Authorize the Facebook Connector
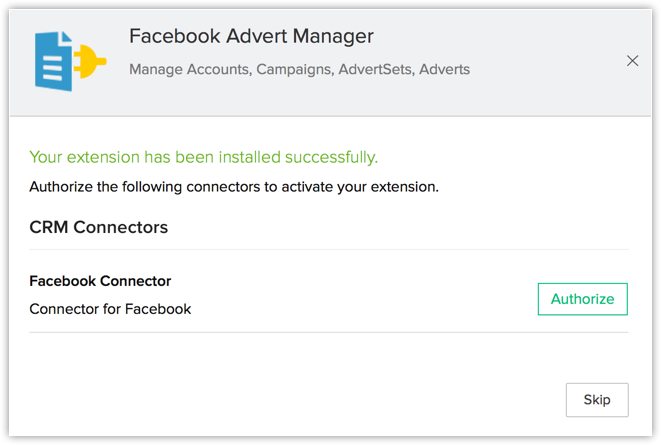Screen dimensions: 661x445 [x=582, y=299]
